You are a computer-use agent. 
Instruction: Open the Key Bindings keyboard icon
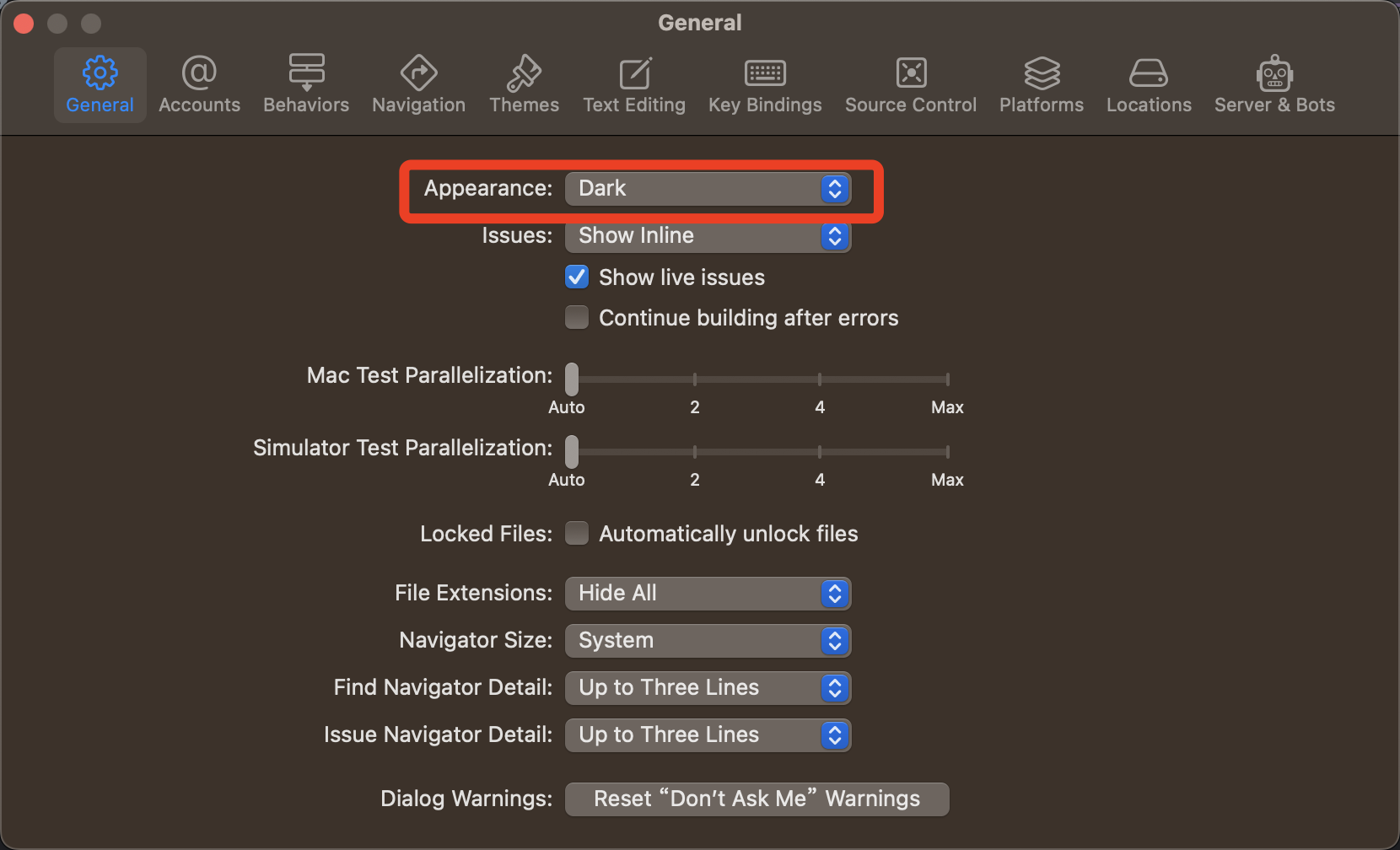(765, 74)
